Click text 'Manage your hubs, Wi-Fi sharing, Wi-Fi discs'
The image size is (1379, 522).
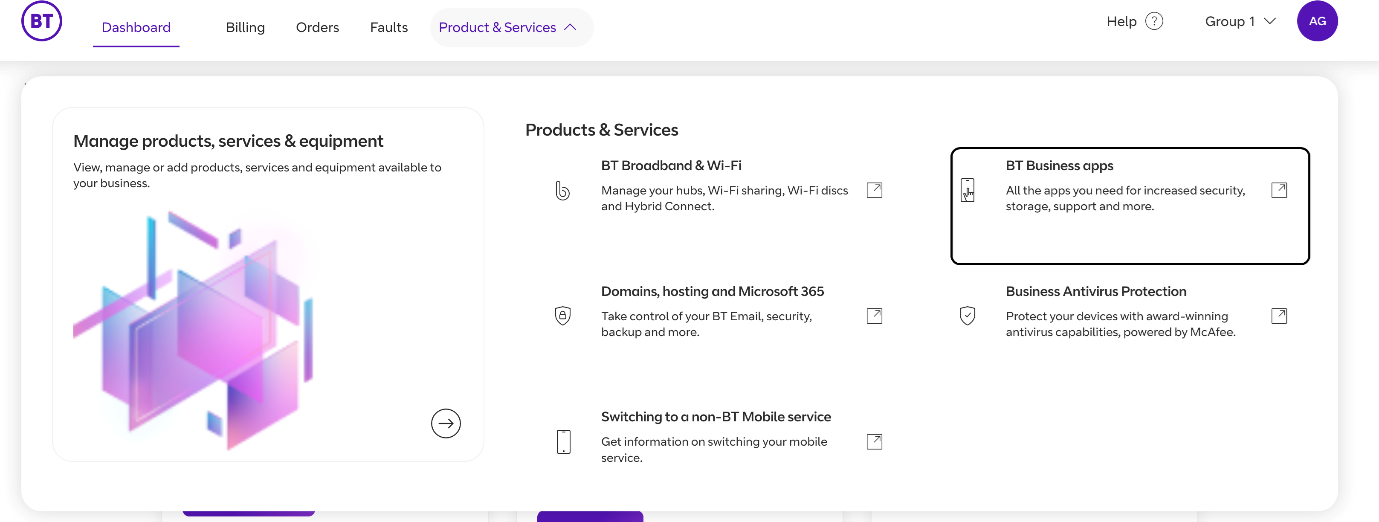click(x=725, y=190)
